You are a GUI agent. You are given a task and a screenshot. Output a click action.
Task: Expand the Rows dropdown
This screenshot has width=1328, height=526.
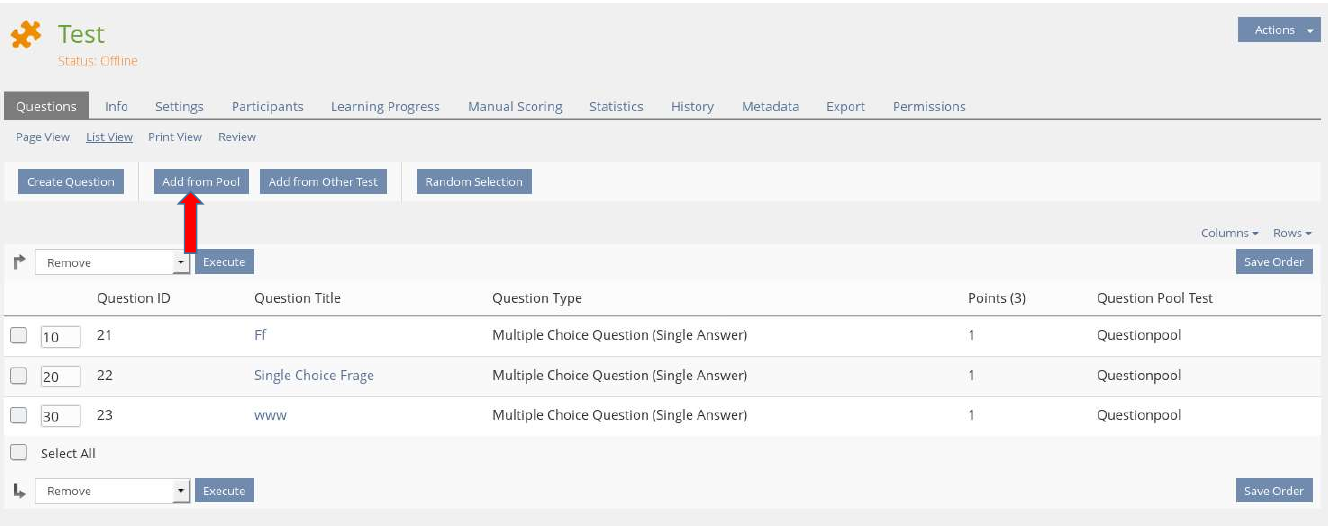coord(1291,233)
